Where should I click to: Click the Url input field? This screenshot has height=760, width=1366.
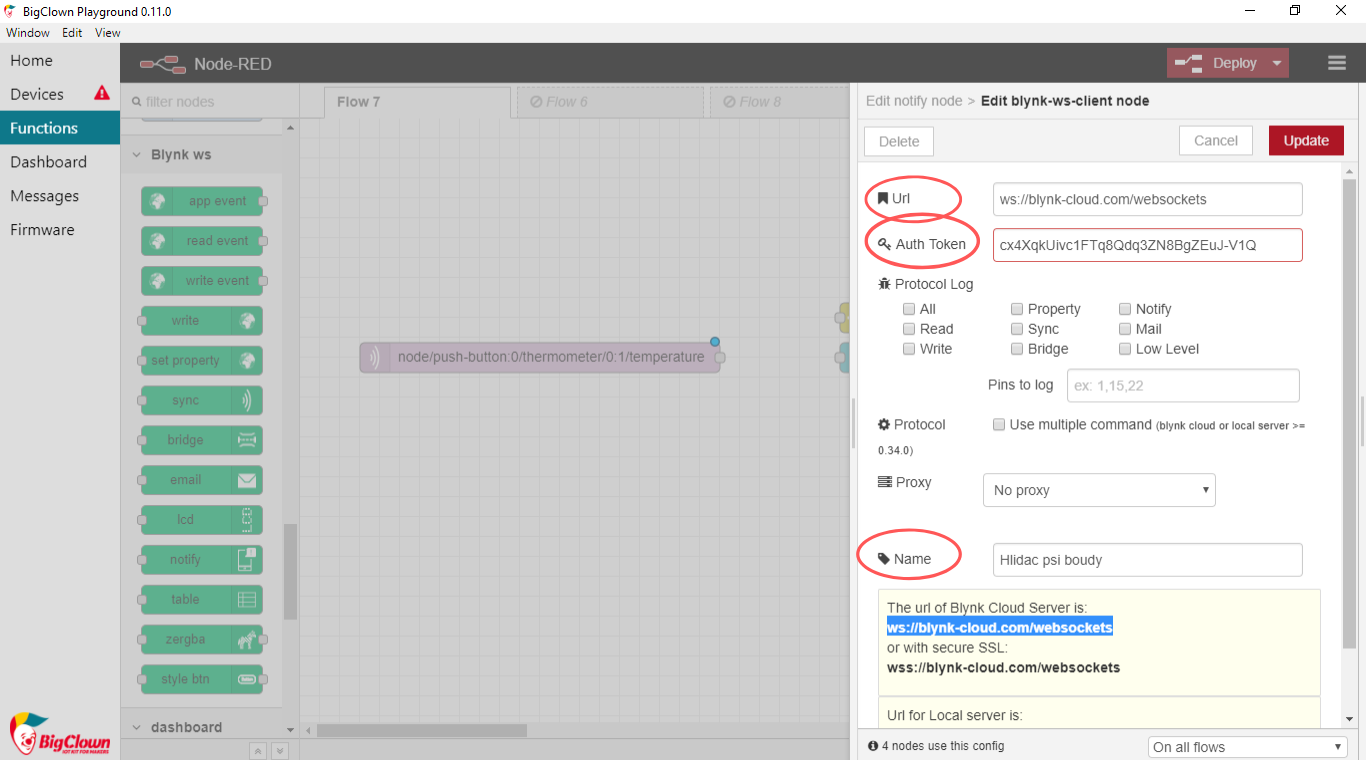pos(1148,199)
